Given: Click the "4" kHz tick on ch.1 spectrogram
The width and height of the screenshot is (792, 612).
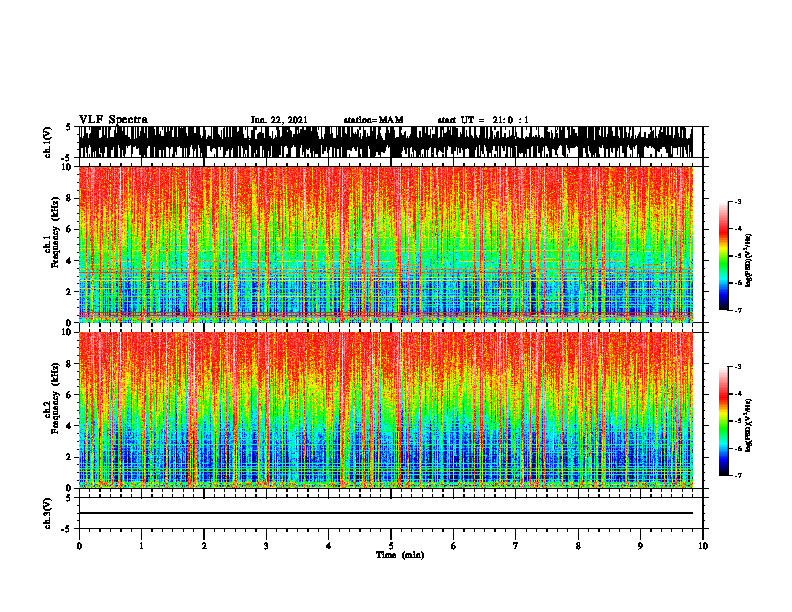Looking at the screenshot, I should tap(69, 261).
